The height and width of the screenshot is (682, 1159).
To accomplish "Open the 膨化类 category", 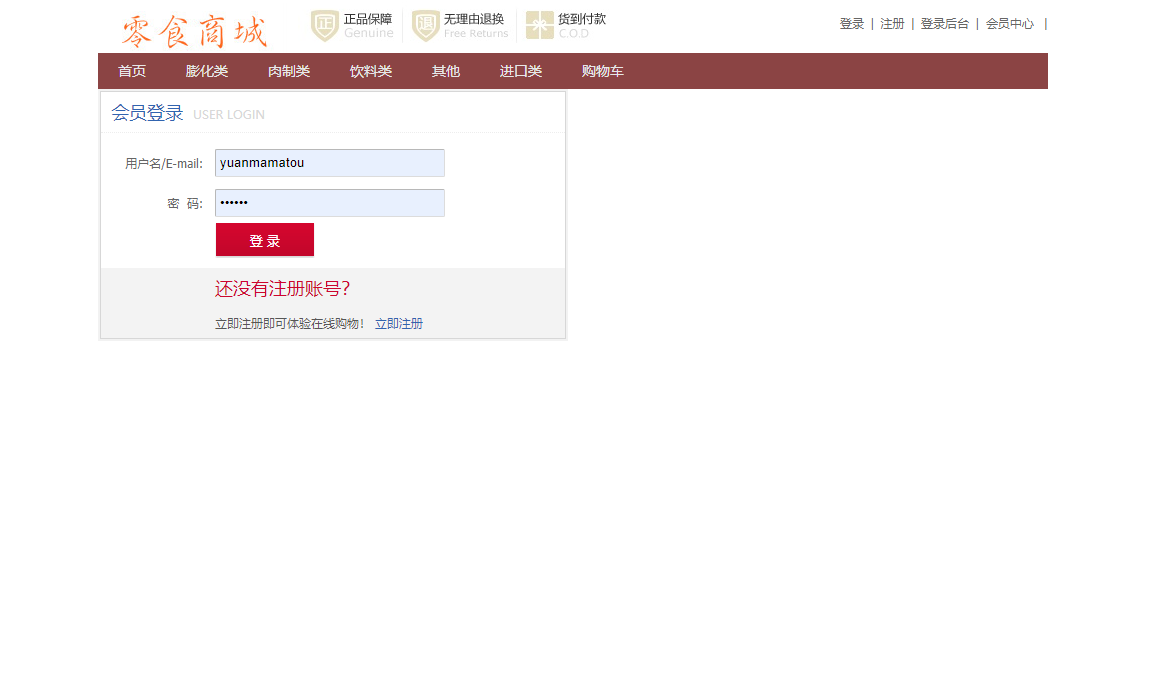I will [x=206, y=70].
